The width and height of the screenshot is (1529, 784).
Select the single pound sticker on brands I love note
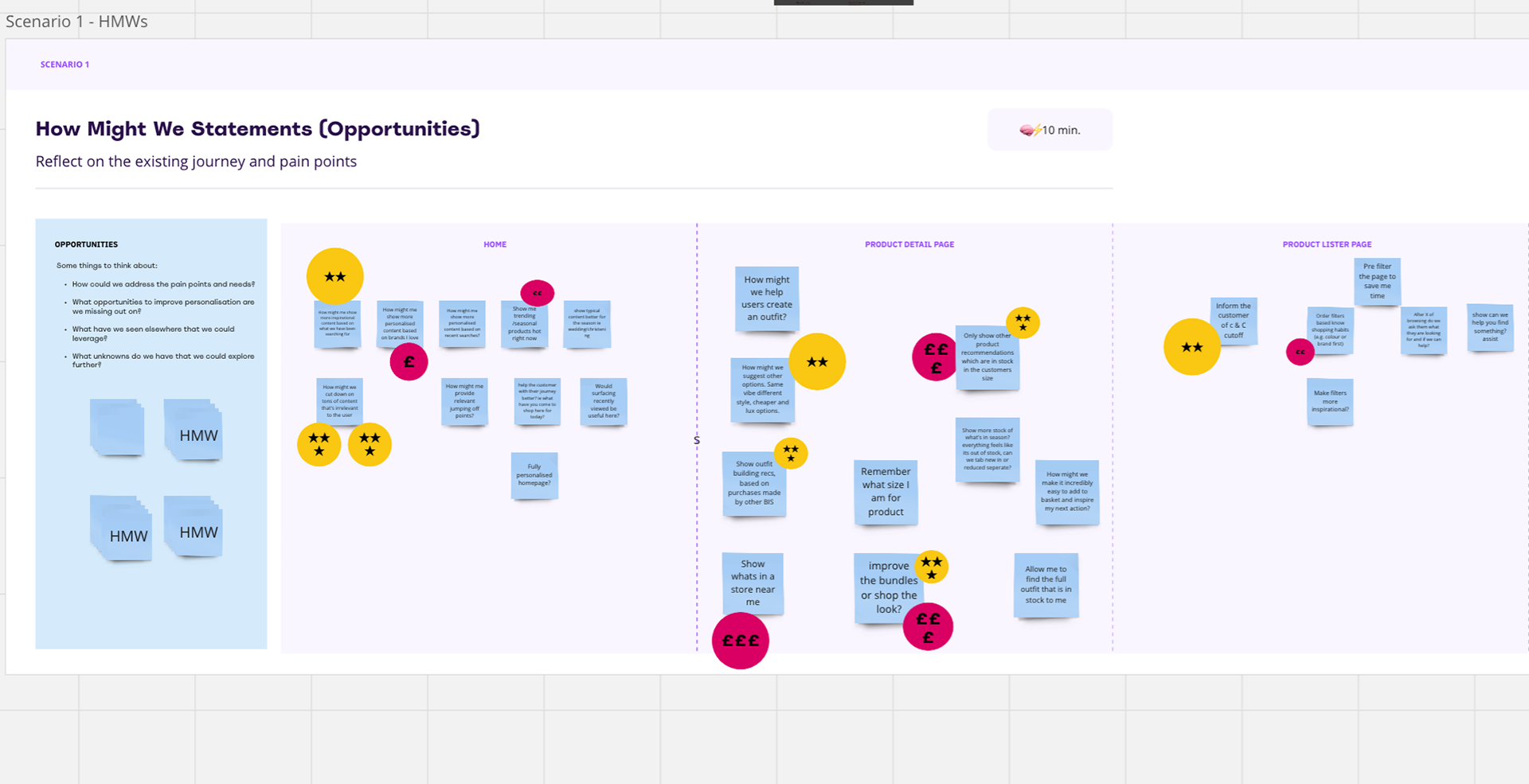click(x=409, y=361)
